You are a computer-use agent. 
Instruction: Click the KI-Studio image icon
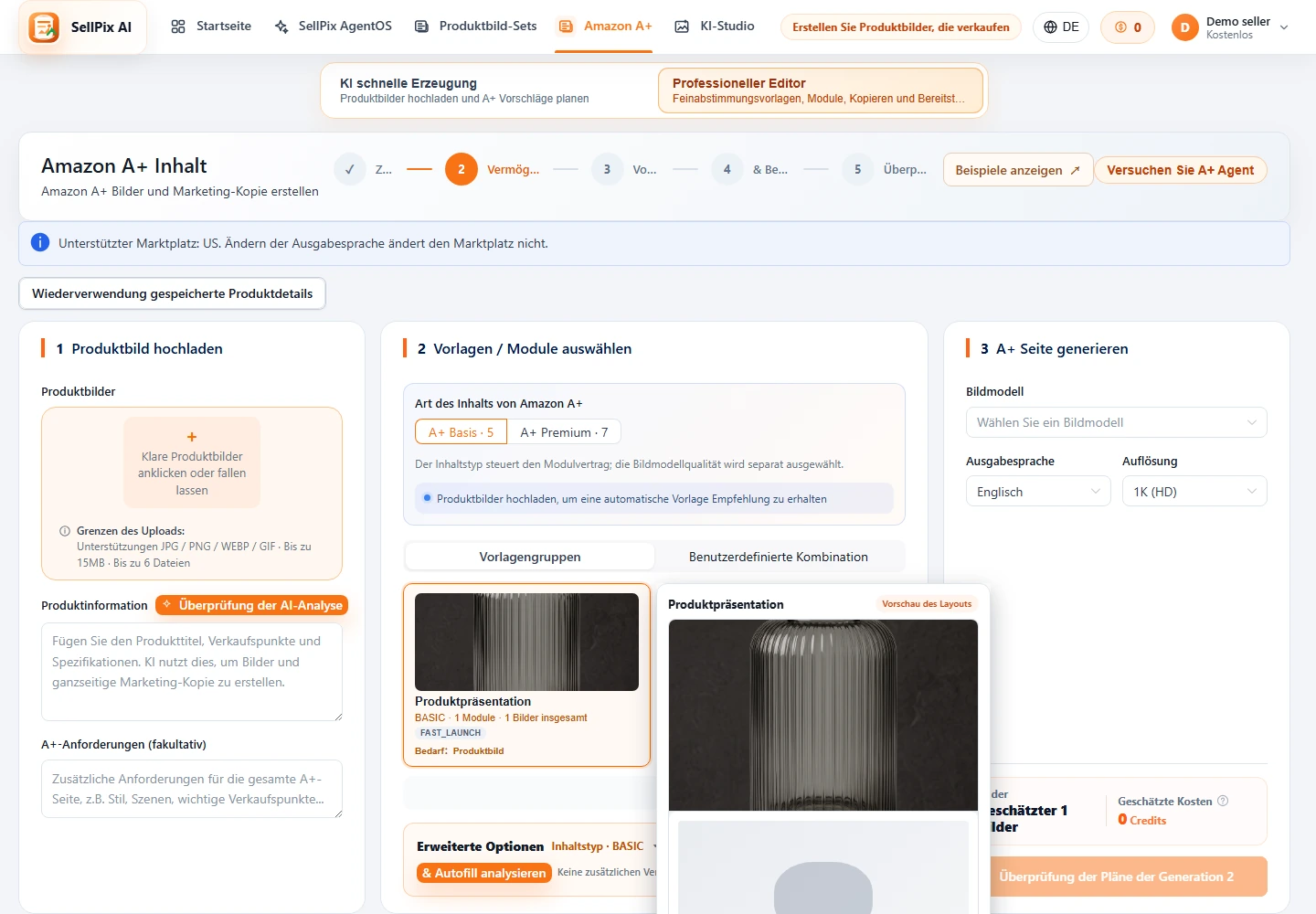tap(682, 27)
